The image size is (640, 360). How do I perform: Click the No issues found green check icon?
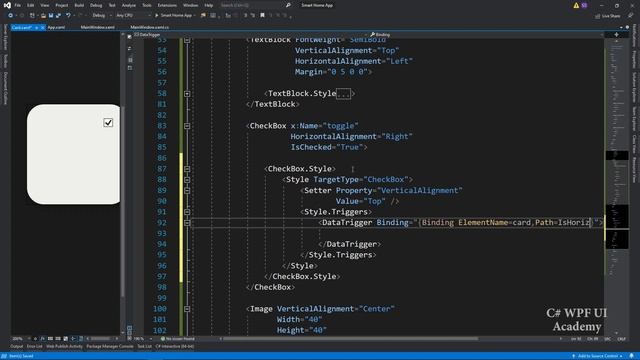[163, 339]
